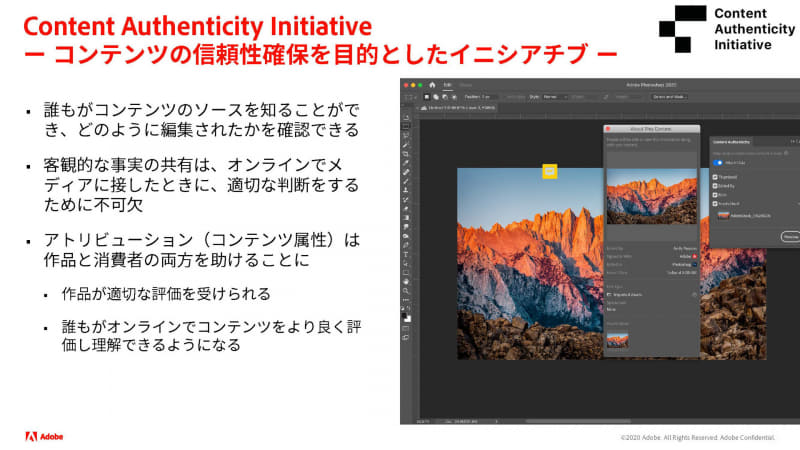Select the Brush tool
The height and width of the screenshot is (450, 800).
coord(406,181)
